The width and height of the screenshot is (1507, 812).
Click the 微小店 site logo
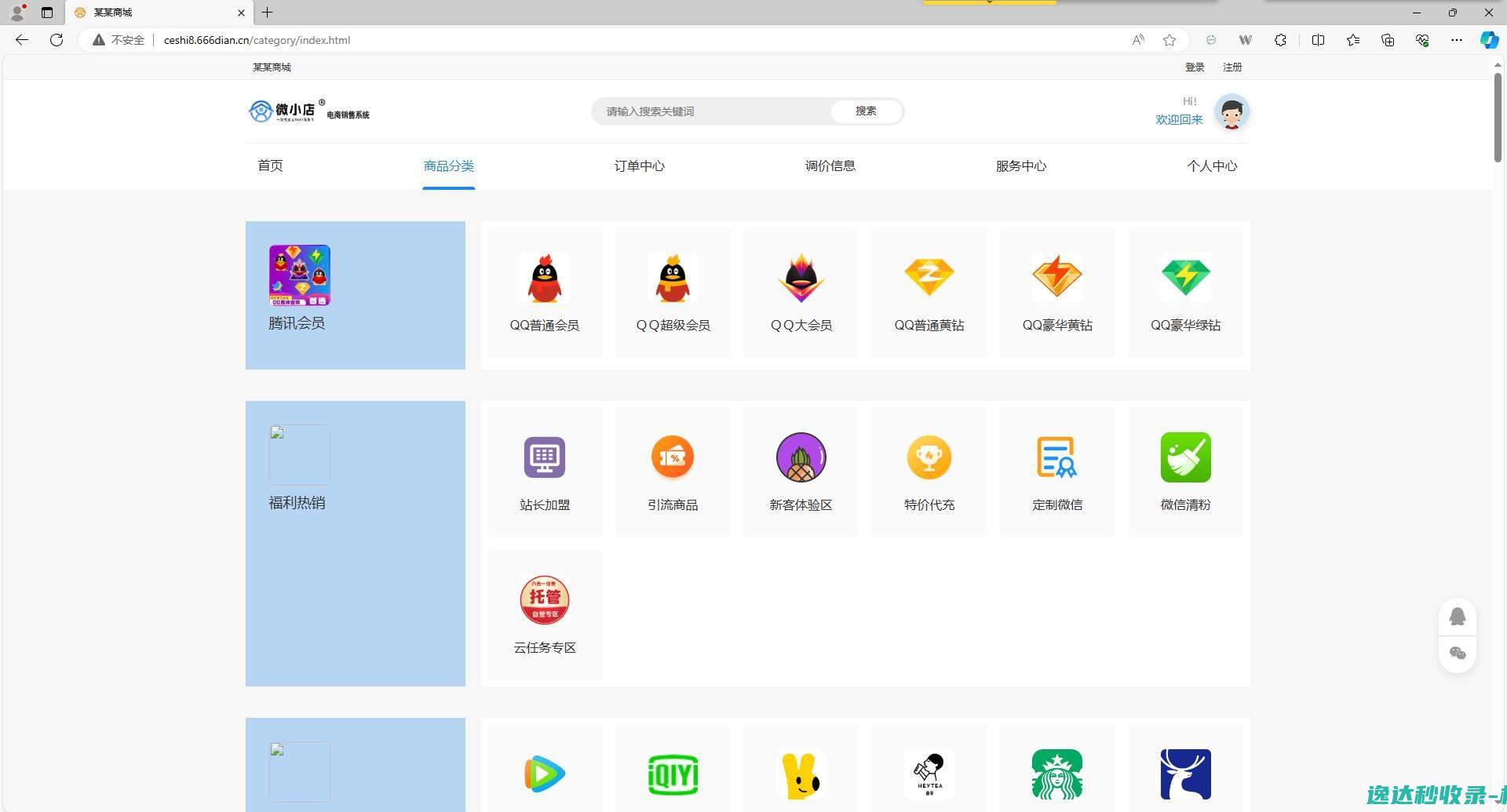[308, 111]
